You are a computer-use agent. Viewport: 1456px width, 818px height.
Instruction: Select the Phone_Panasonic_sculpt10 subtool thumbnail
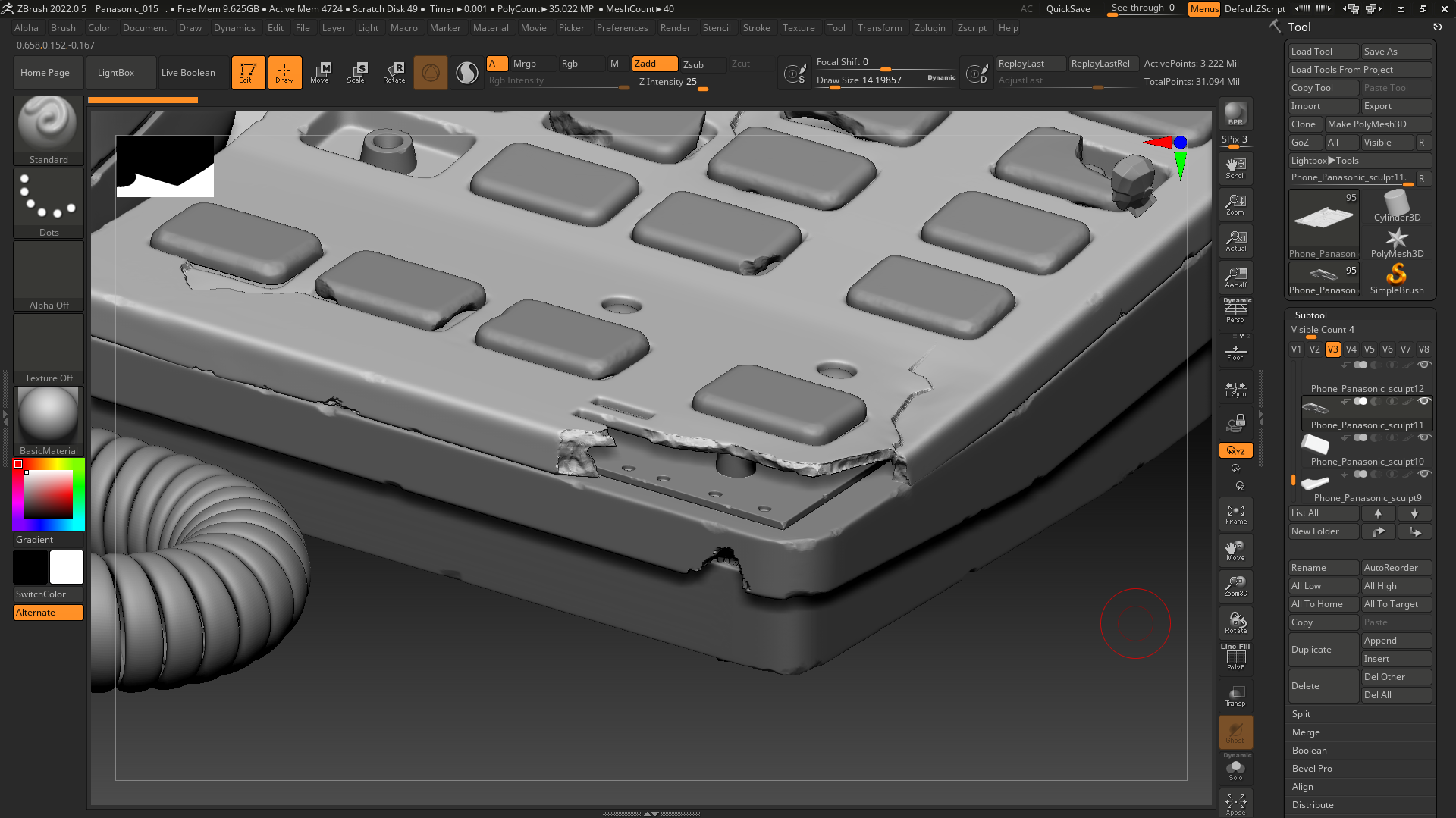click(1314, 444)
